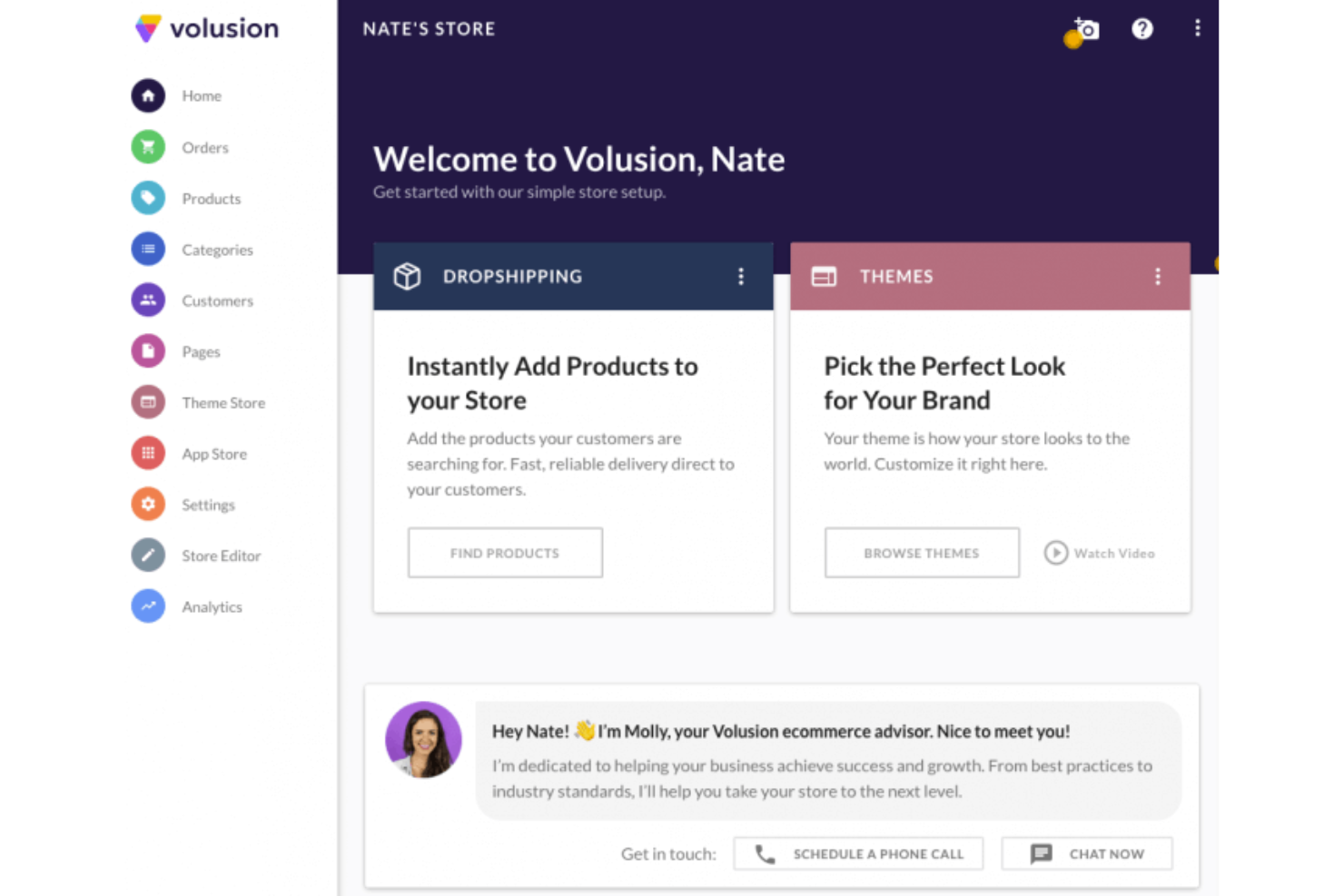Screen dimensions: 1344x896
Task: Launch the App Store section
Action: [213, 453]
